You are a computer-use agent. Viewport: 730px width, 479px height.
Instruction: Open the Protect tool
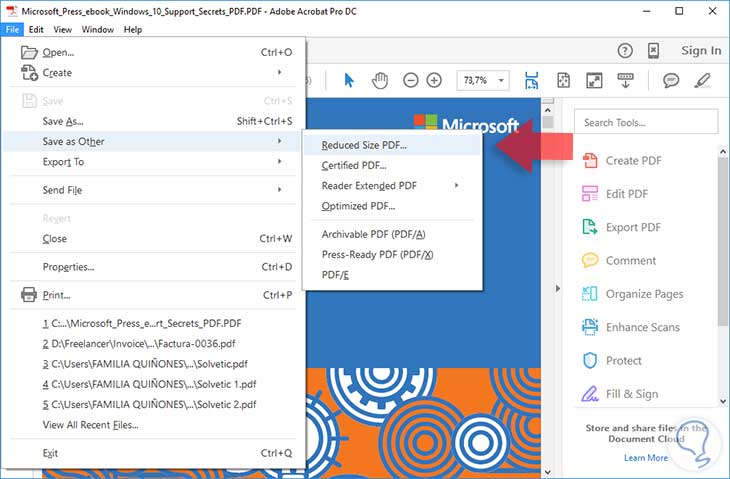(612, 360)
